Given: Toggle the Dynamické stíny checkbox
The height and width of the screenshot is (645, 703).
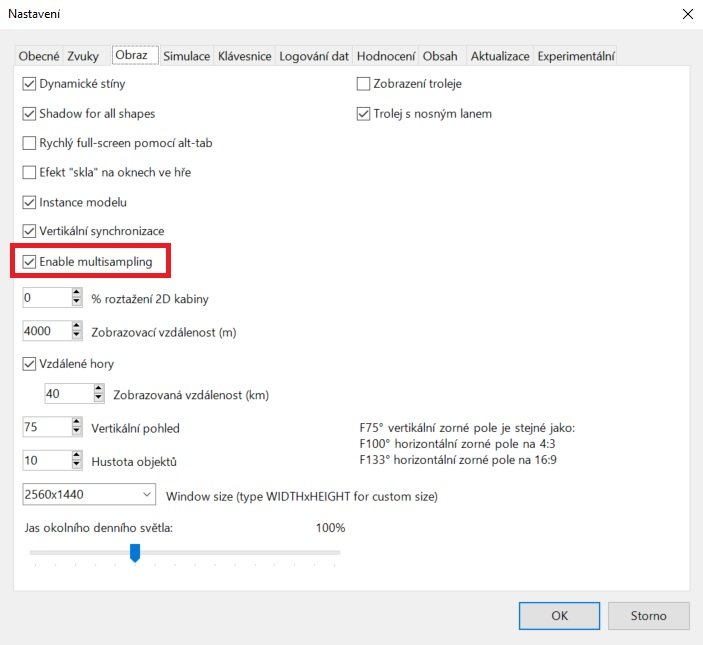Looking at the screenshot, I should point(29,85).
